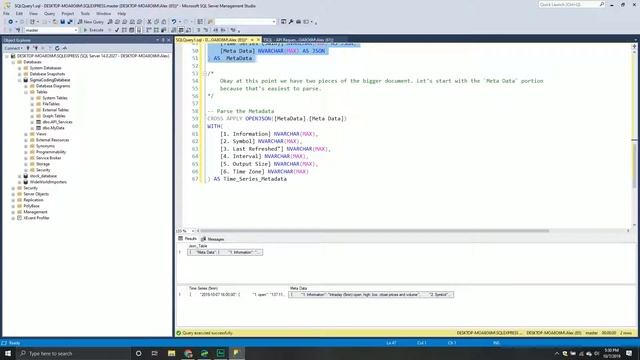Open the View menu

pos(33,13)
